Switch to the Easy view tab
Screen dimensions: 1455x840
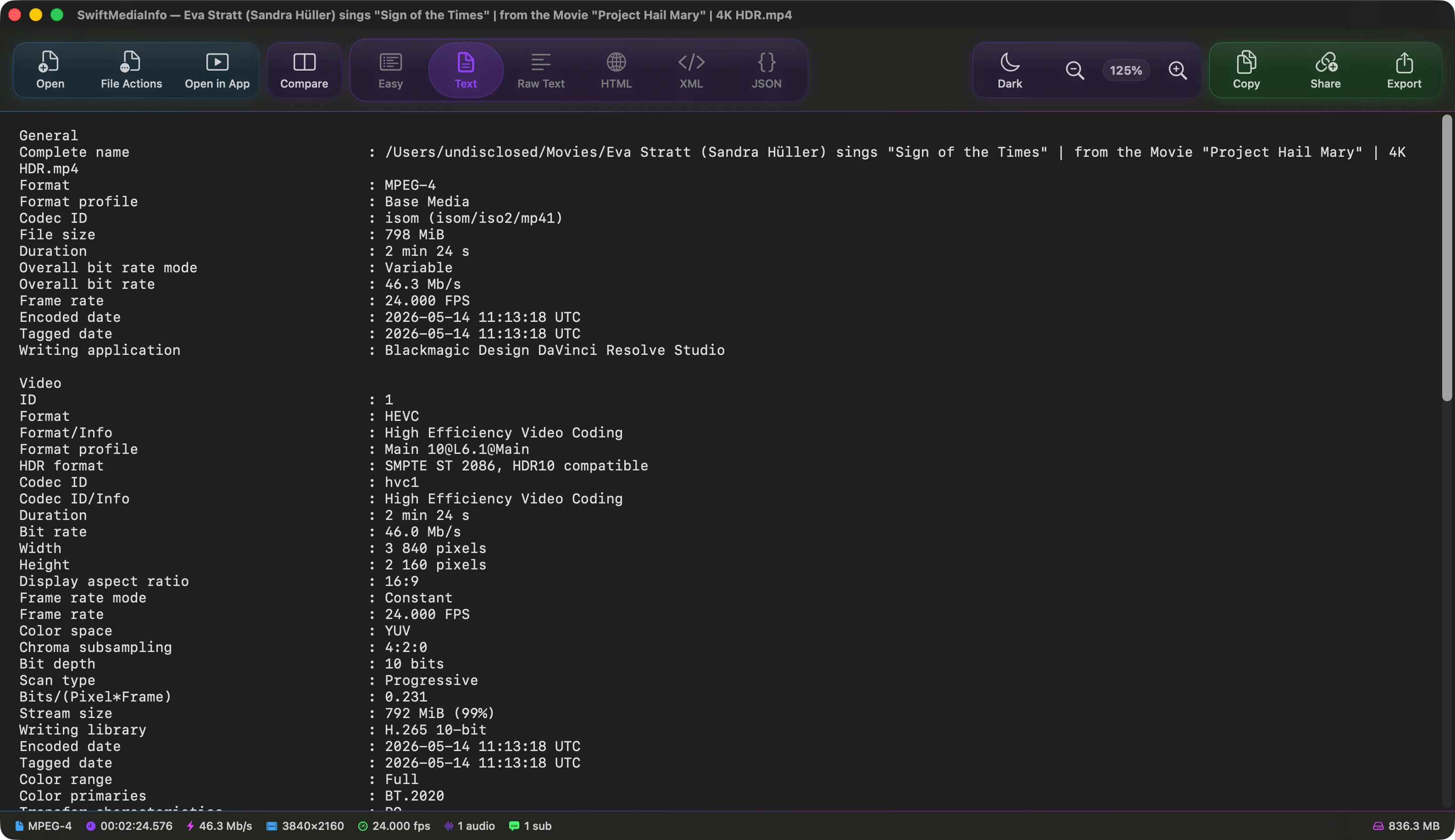pos(391,70)
